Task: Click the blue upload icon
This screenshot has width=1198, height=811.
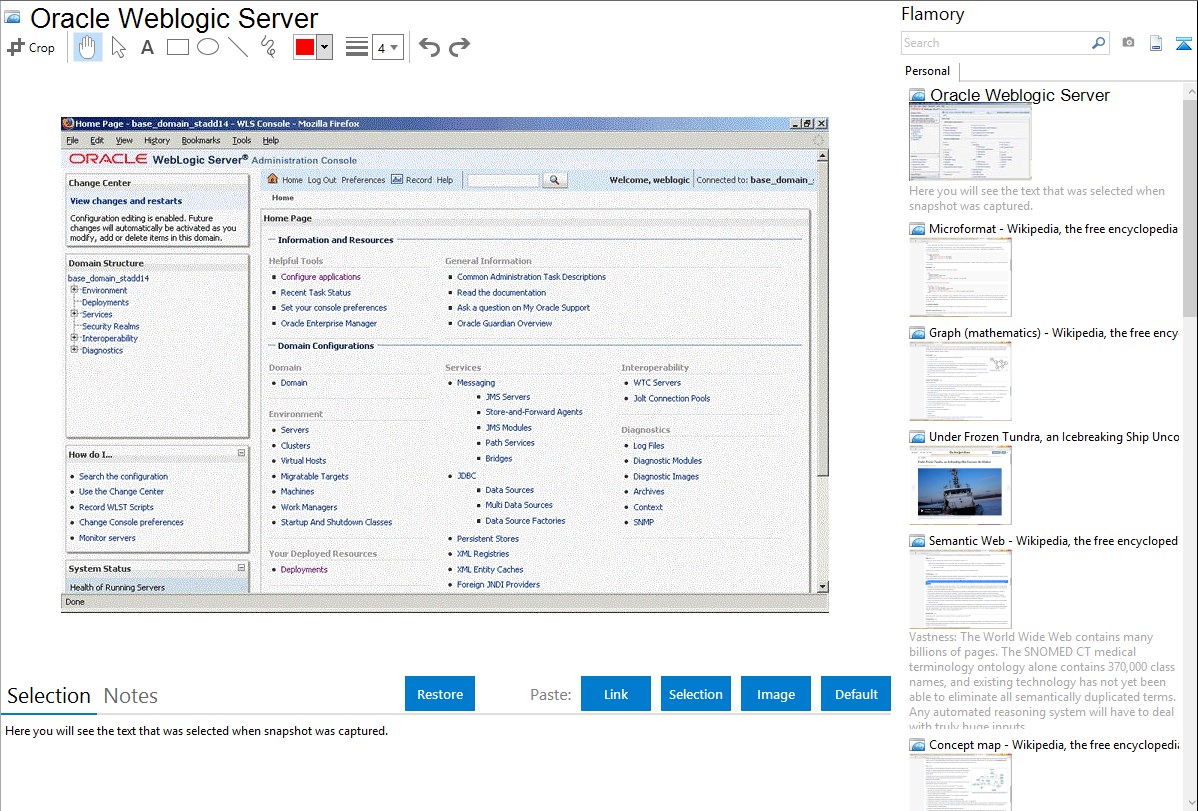Action: (x=1183, y=43)
